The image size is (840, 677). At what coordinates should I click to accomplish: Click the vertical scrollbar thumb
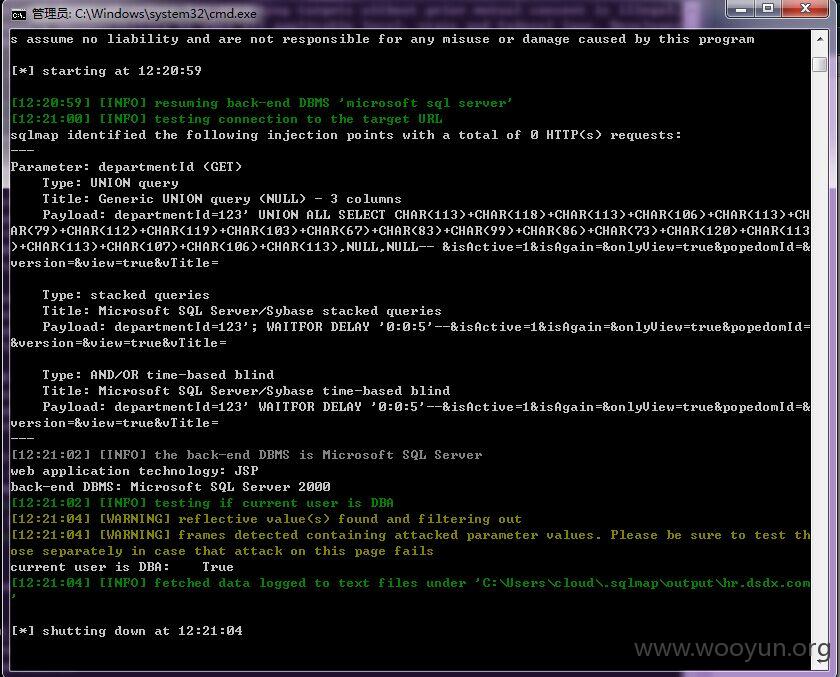pos(820,64)
